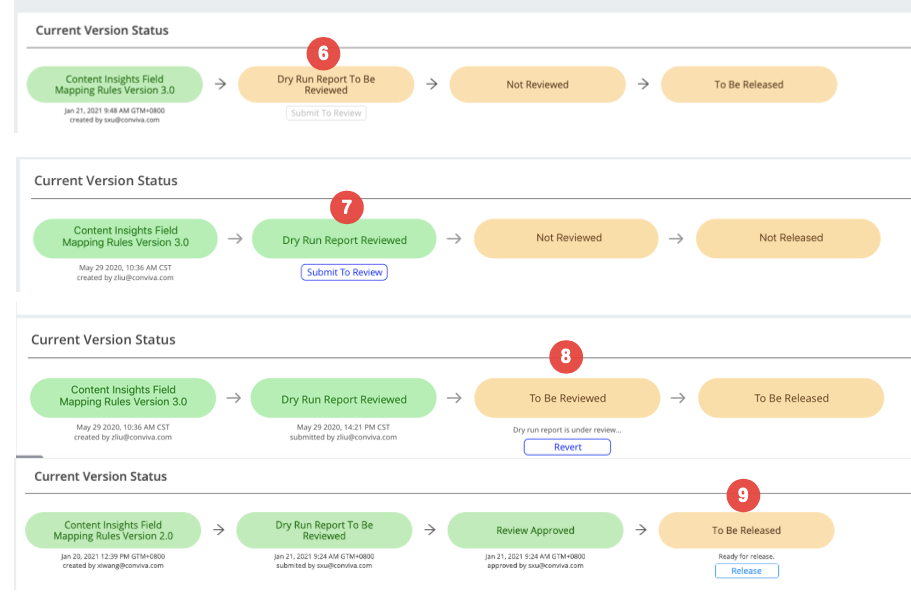The width and height of the screenshot is (911, 600).
Task: Click the text 'created by xiwang@conviva.com'
Action: [x=113, y=566]
